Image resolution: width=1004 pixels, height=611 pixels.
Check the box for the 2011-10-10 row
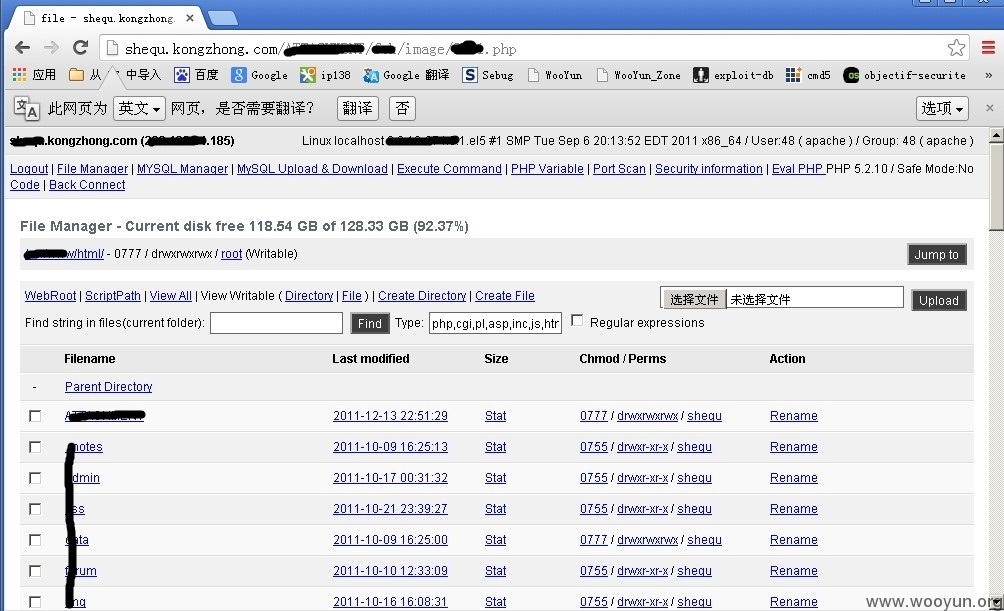[35, 571]
